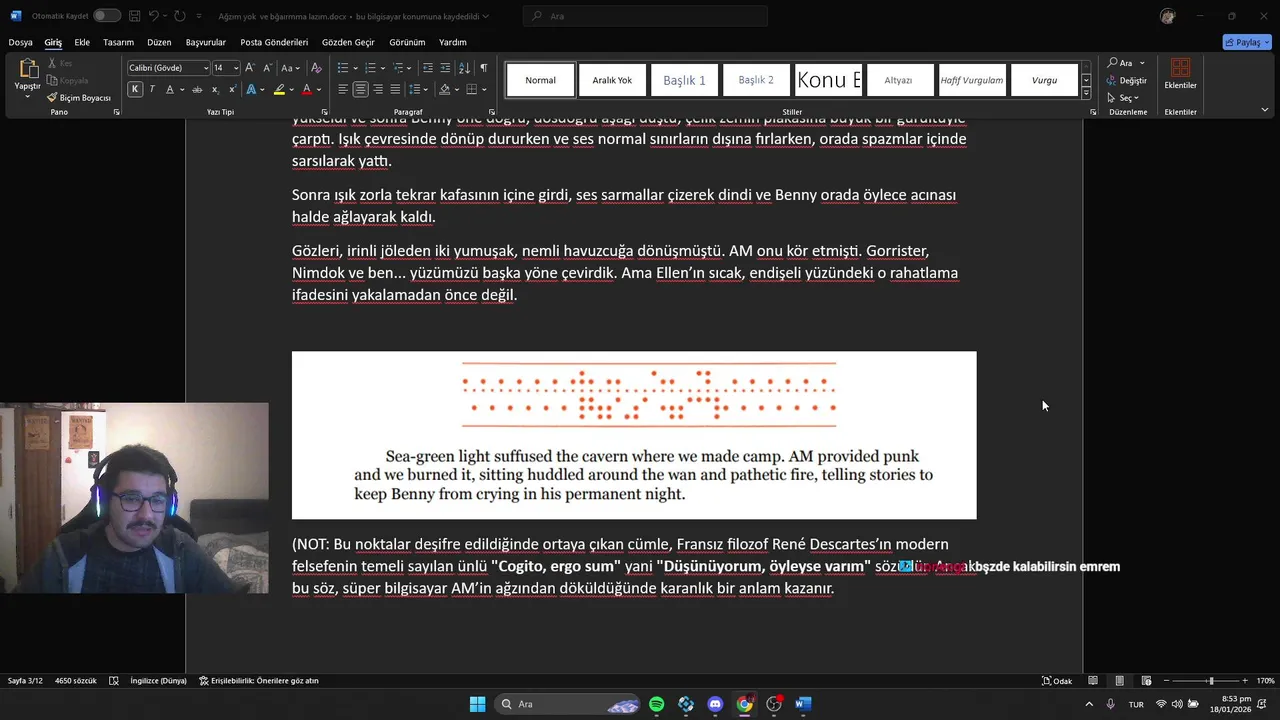1280x720 pixels.
Task: Apply strikethrough formatting
Action: pyautogui.click(x=198, y=89)
